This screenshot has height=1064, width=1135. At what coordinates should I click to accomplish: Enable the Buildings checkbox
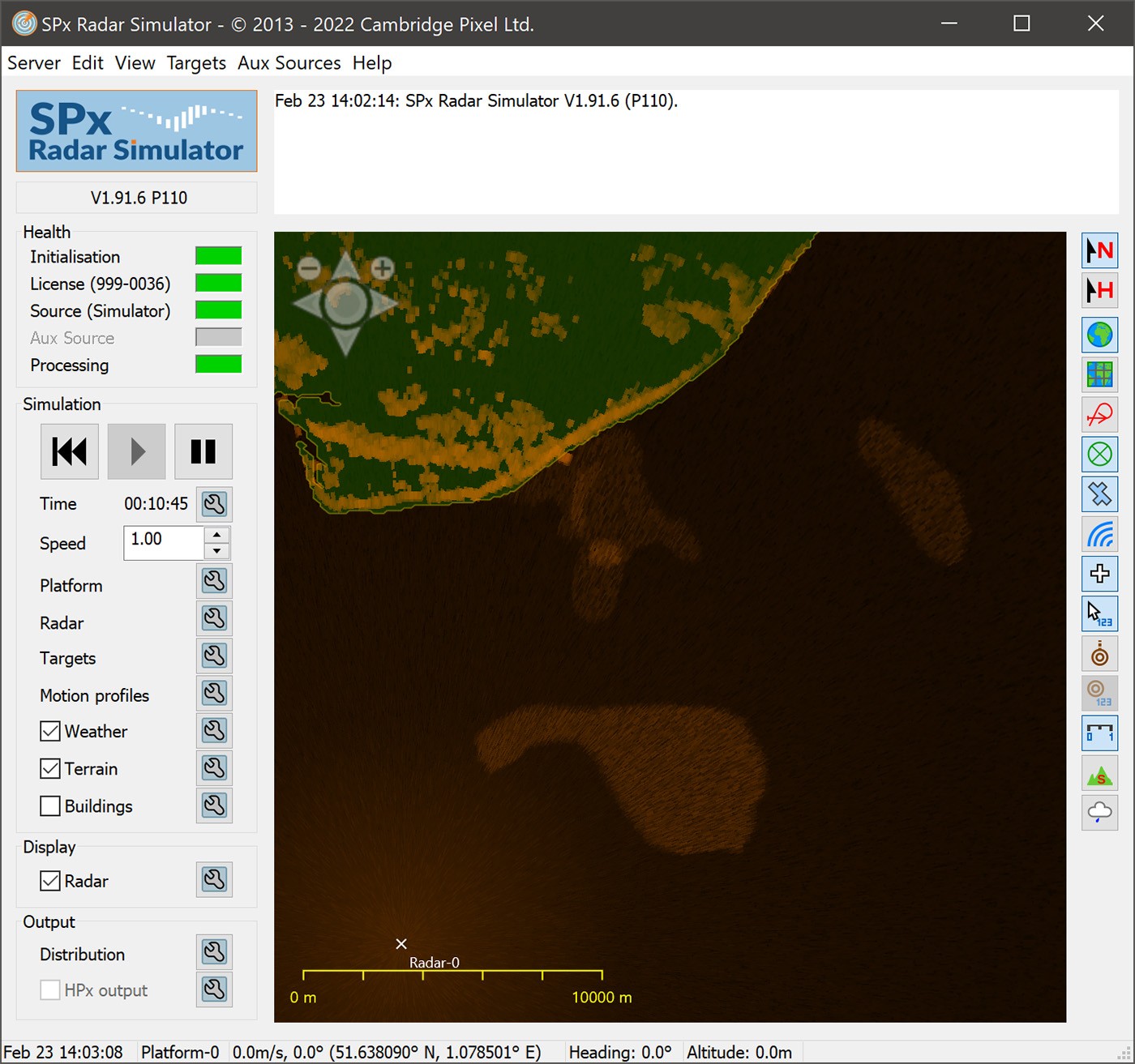pyautogui.click(x=50, y=806)
